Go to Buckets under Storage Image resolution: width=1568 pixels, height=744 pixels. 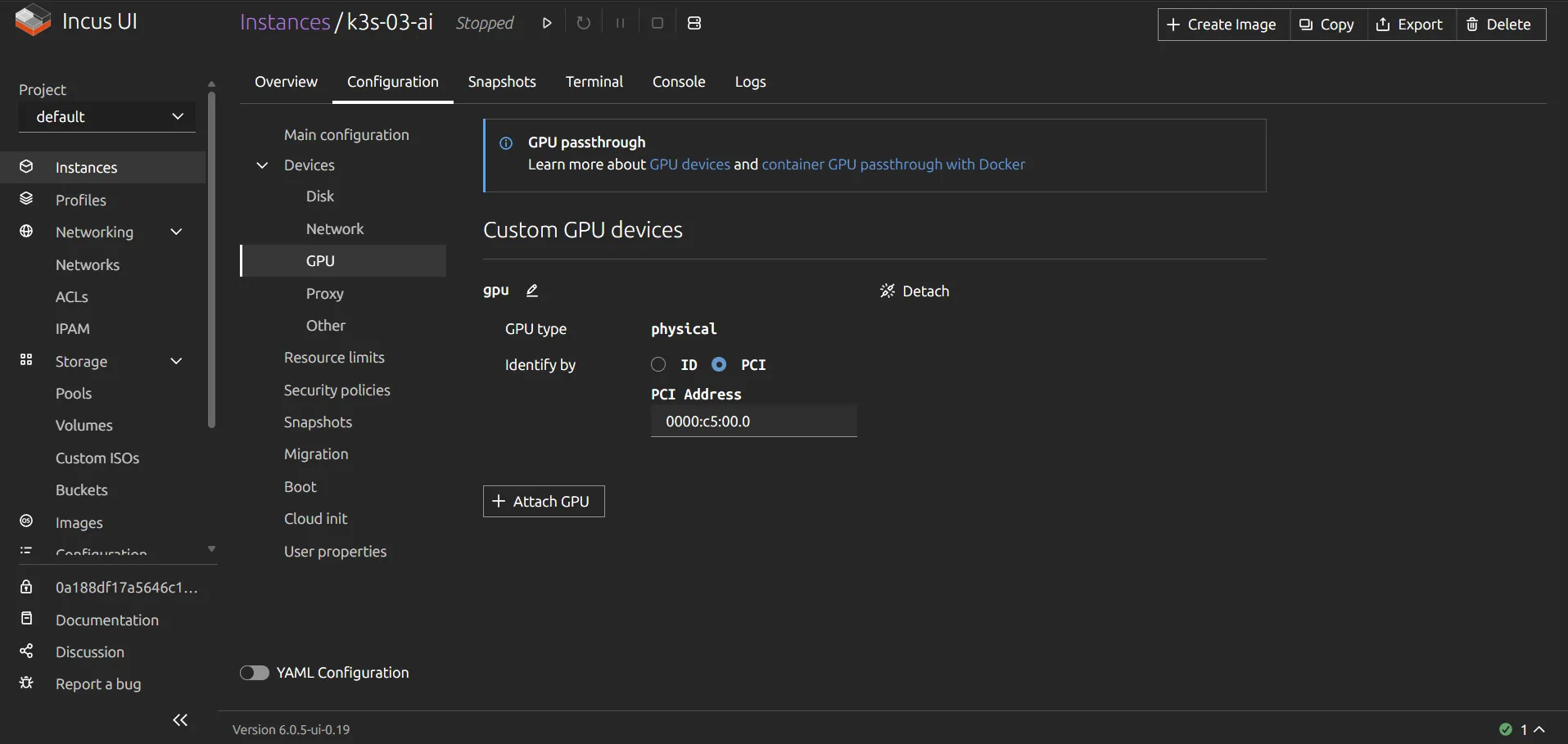[x=82, y=490]
